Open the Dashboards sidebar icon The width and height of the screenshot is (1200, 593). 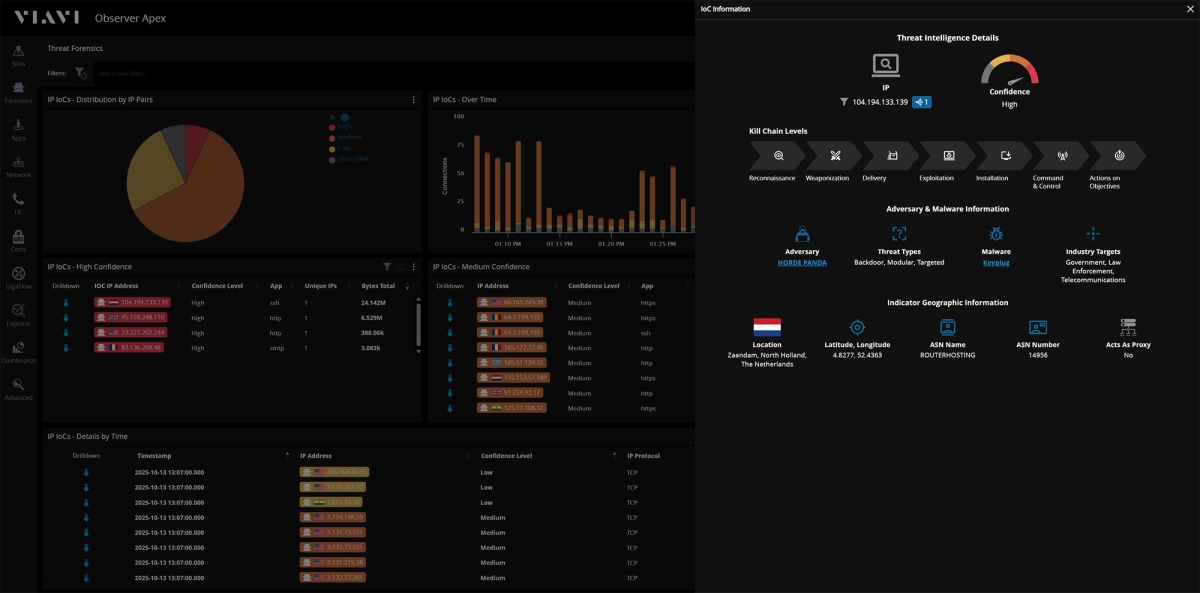click(x=18, y=352)
